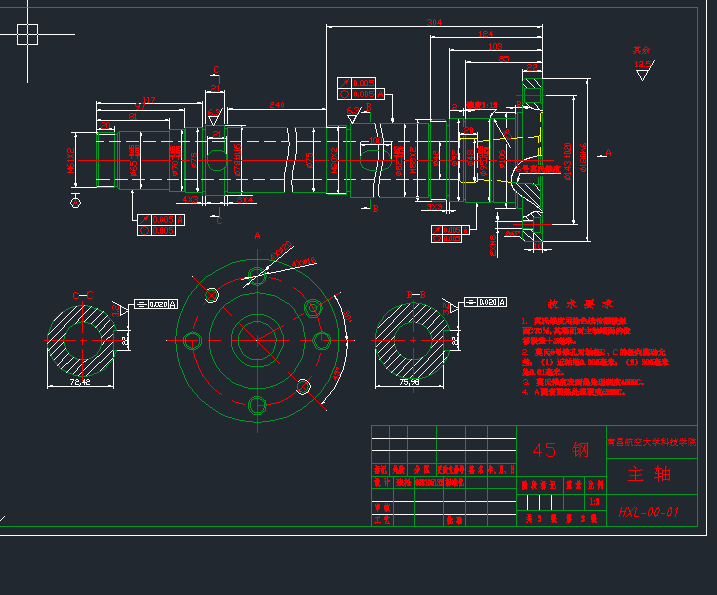Click the HXL-00-01 drawing number
This screenshot has width=717, height=595.
click(648, 512)
